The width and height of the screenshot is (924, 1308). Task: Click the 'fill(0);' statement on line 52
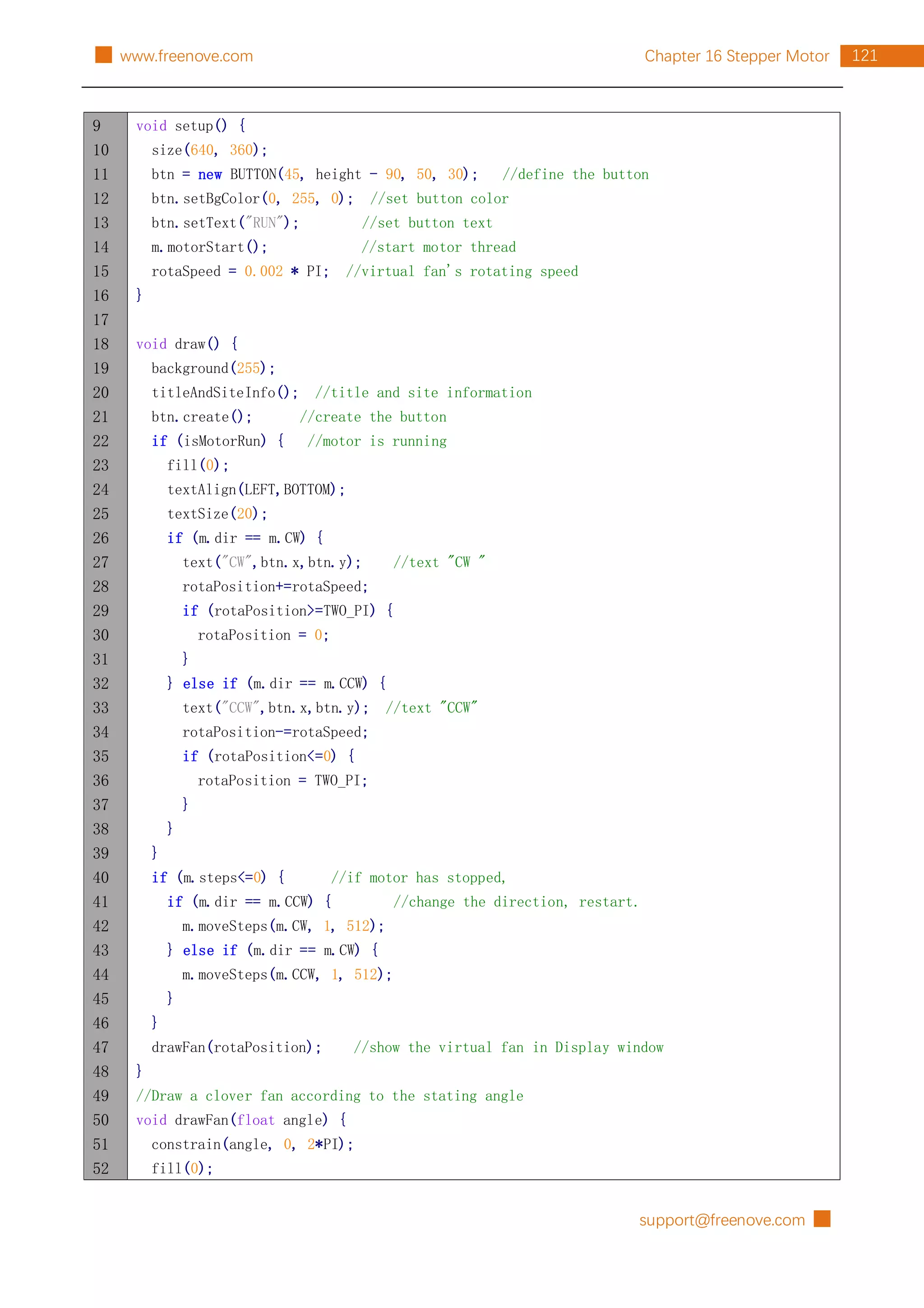click(x=182, y=1169)
